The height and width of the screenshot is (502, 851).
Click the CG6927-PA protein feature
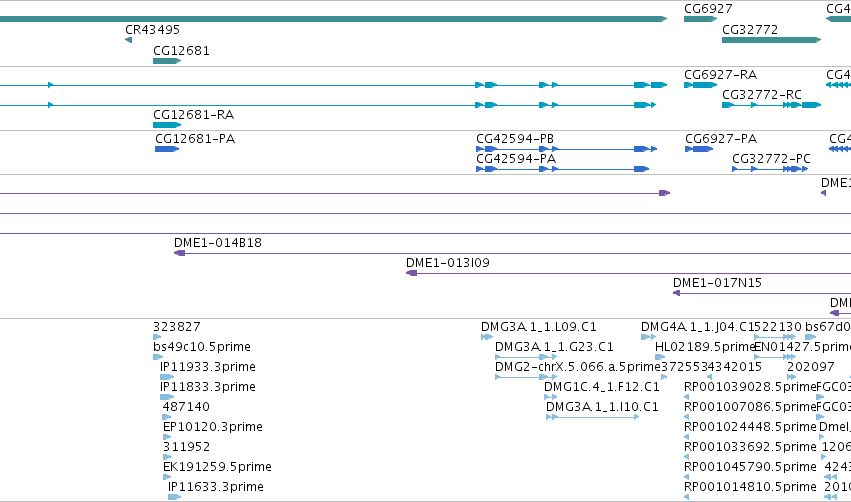[699, 149]
